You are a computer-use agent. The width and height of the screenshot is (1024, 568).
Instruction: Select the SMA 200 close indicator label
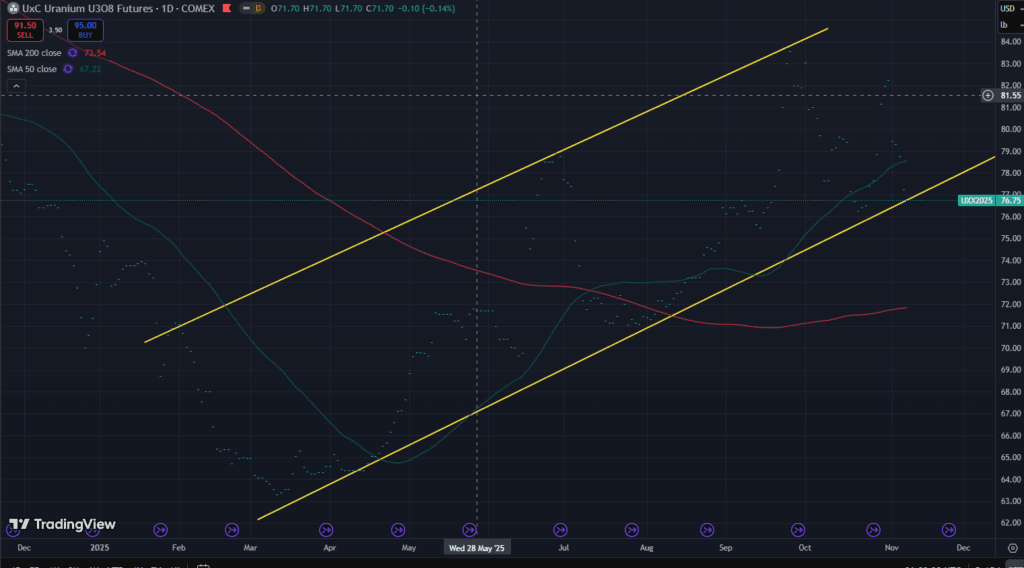coord(34,52)
